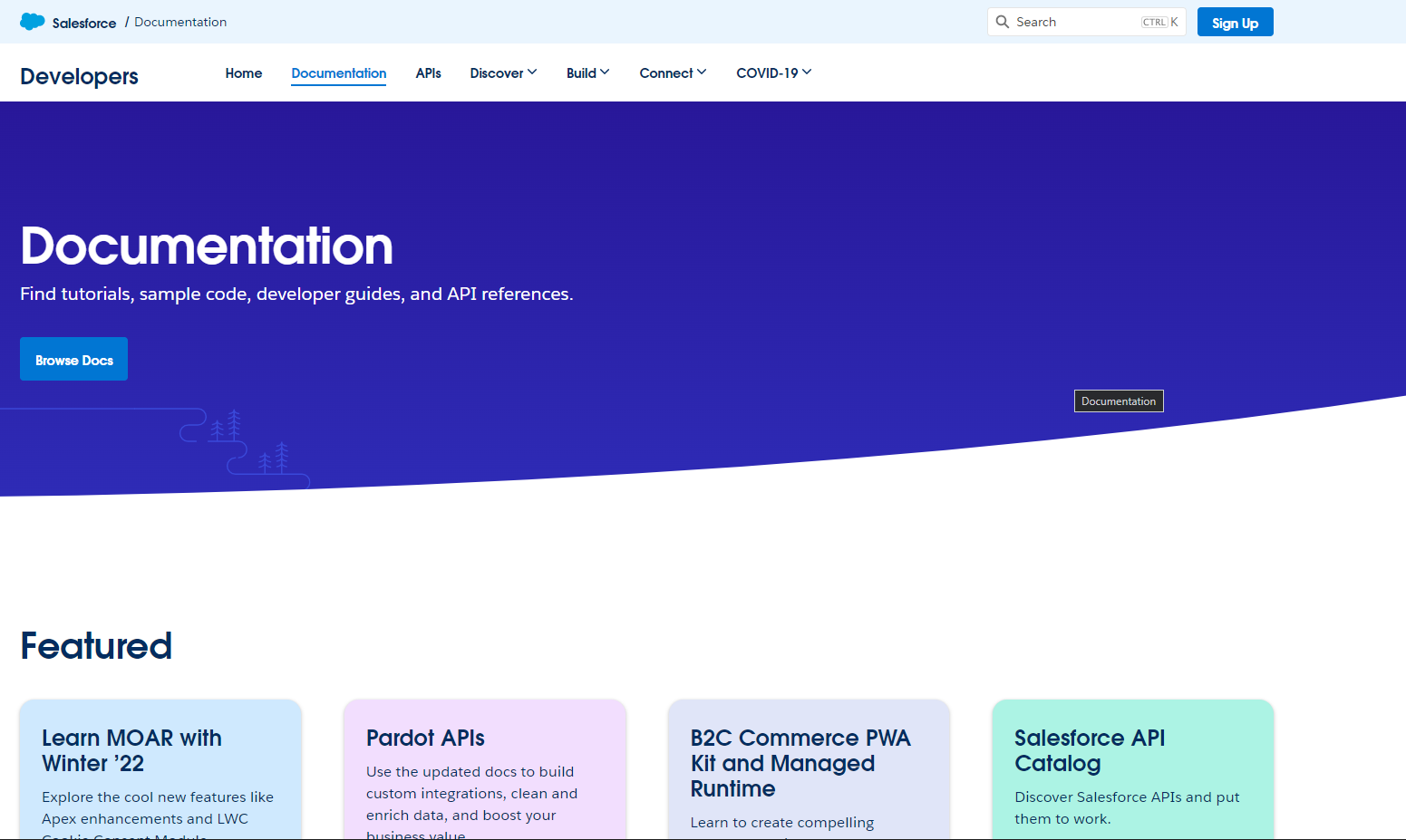Click the CTRL K shortcut badge
Screen dimensions: 1406x840
click(1159, 22)
